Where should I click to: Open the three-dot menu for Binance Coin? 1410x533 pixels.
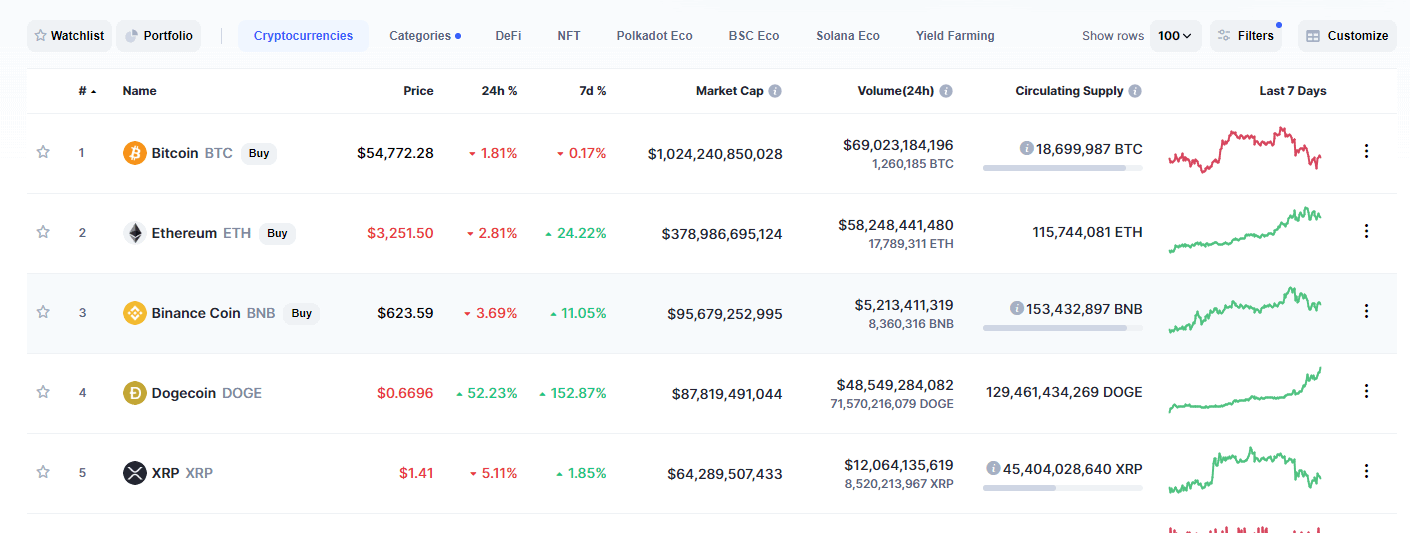(1366, 311)
